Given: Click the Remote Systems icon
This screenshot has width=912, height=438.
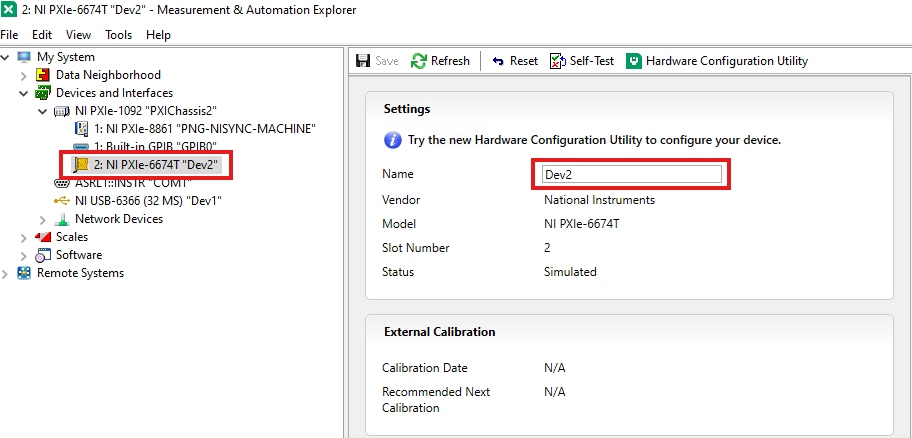Looking at the screenshot, I should coord(24,273).
